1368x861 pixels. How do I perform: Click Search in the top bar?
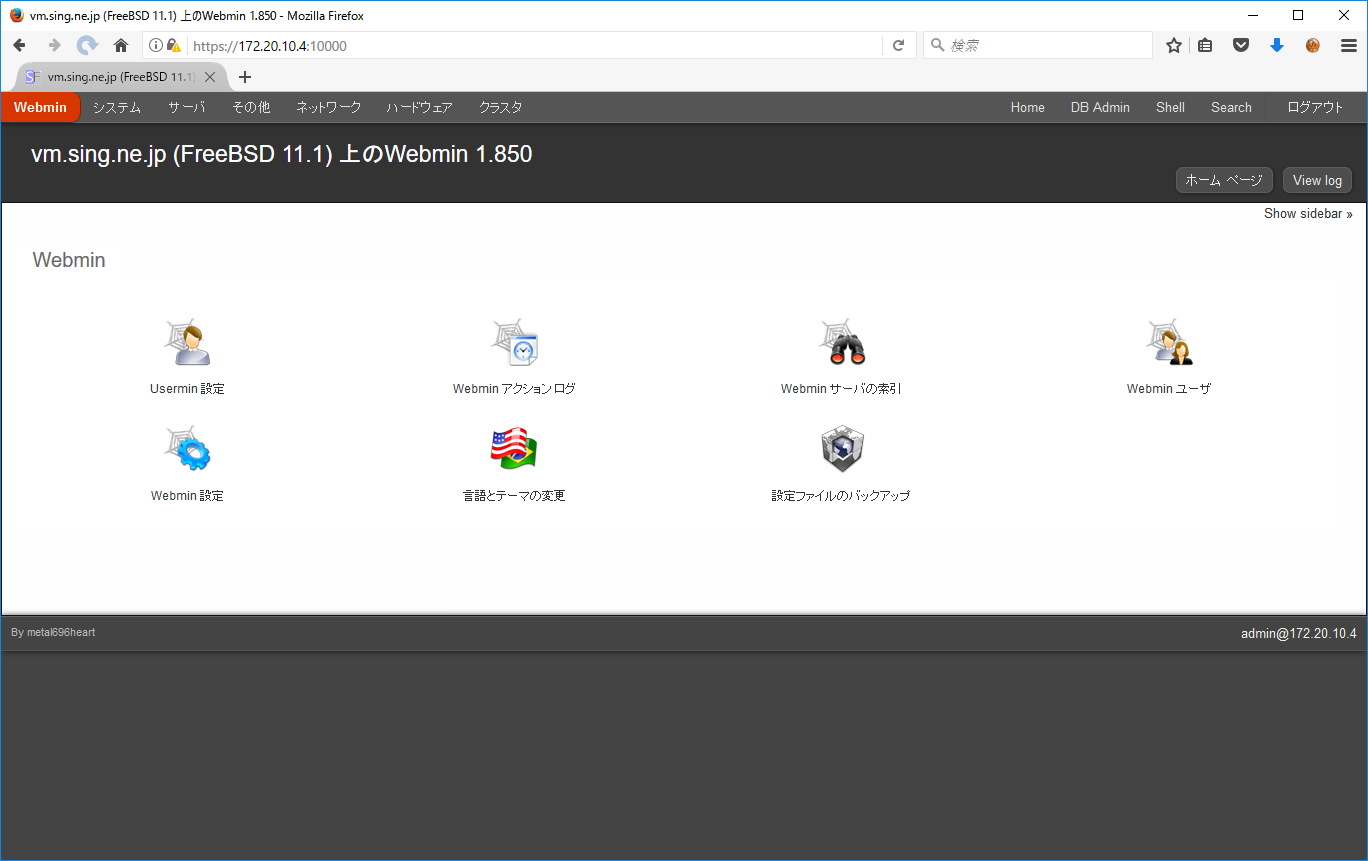(x=1231, y=107)
